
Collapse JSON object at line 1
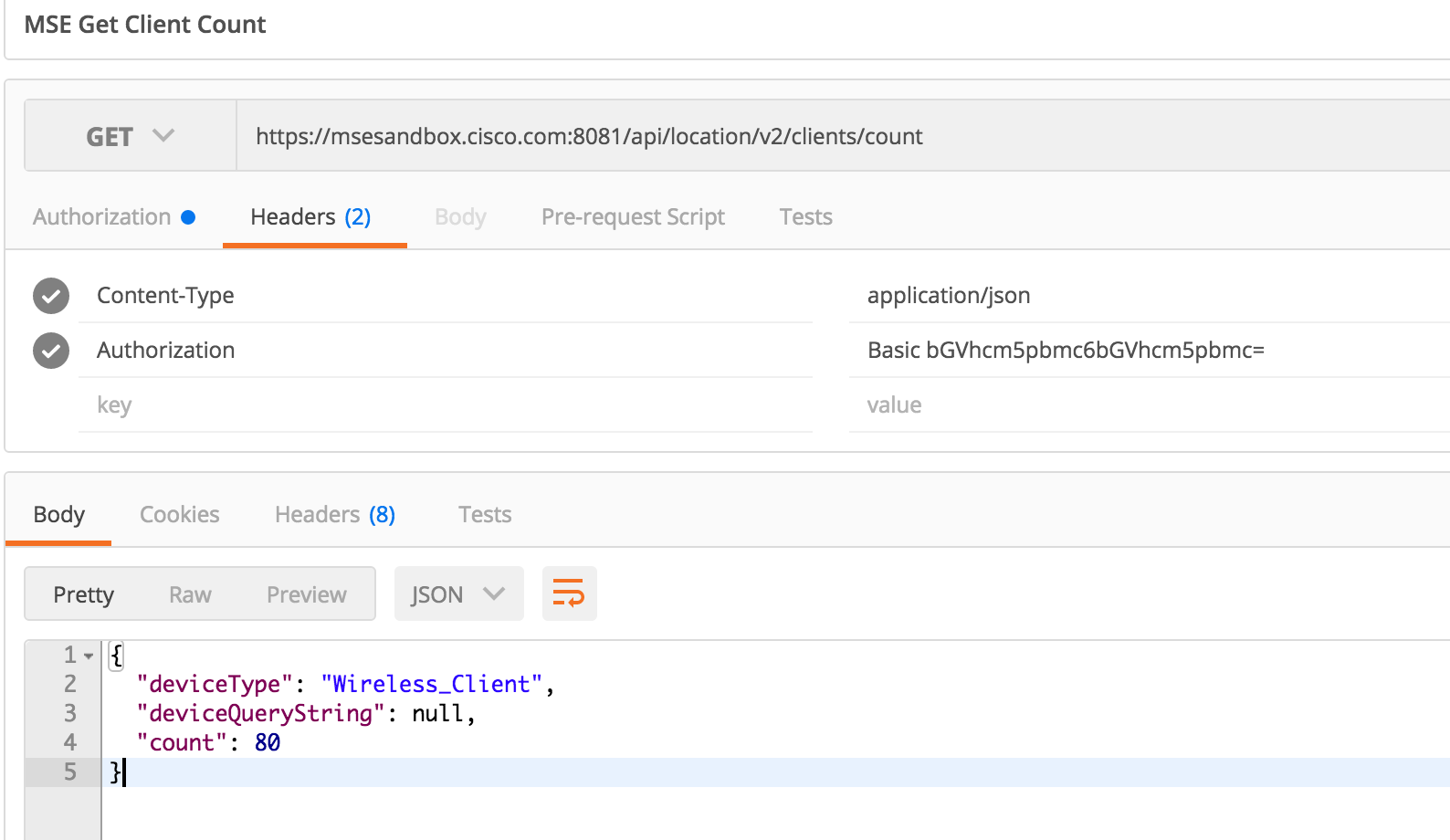89,656
